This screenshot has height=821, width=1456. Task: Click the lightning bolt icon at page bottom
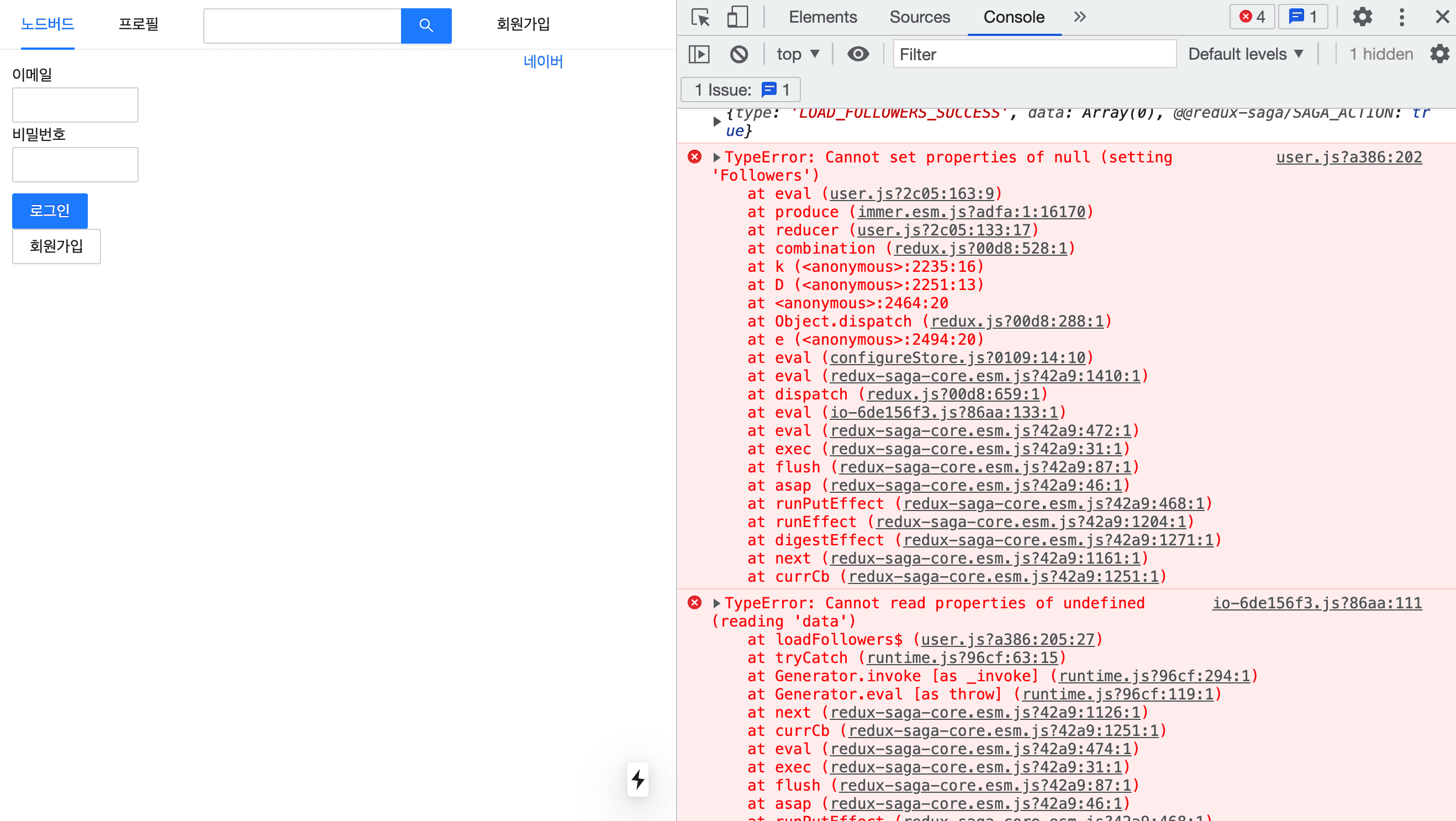(x=638, y=779)
